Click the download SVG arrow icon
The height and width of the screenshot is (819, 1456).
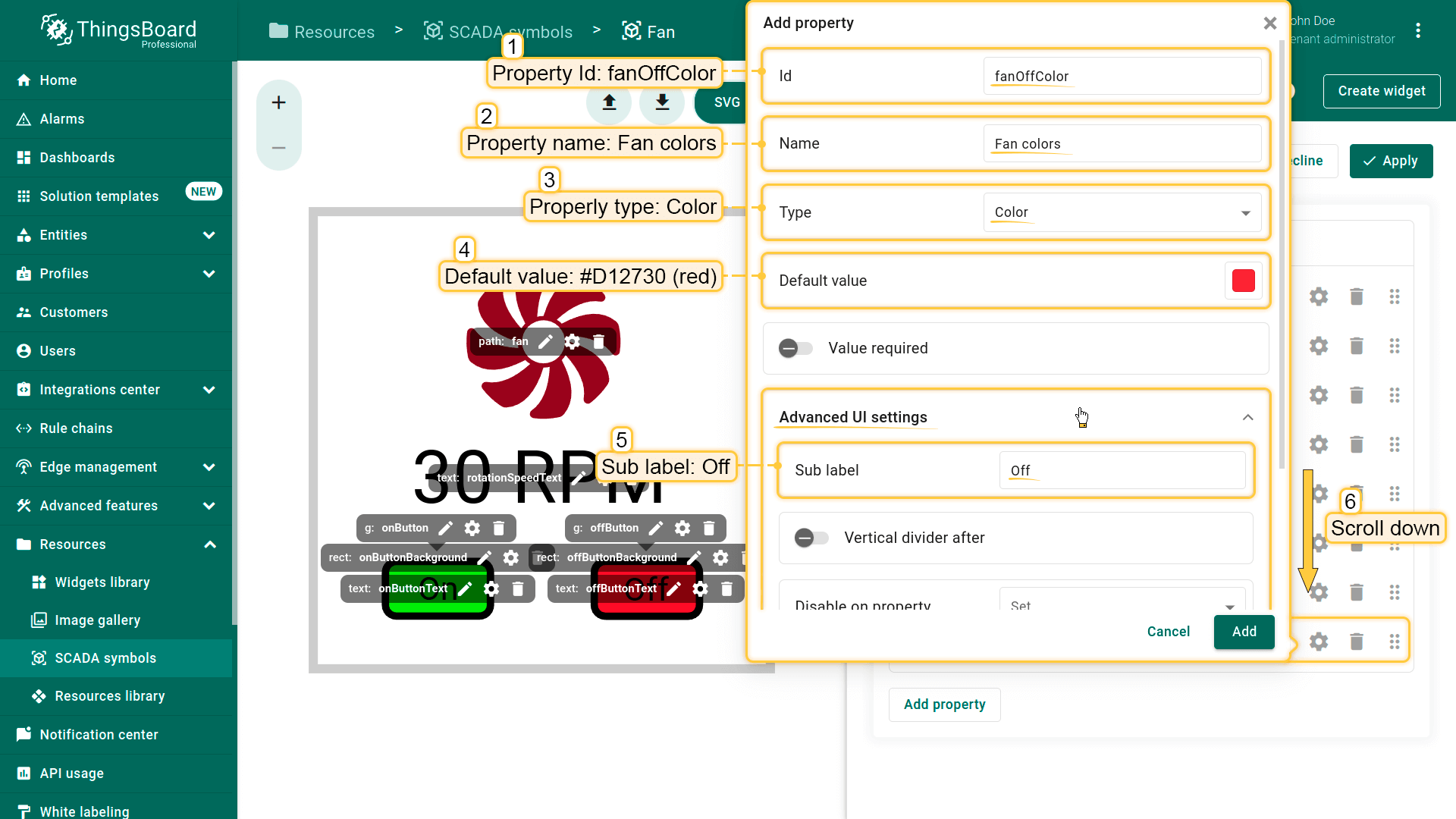coord(662,102)
